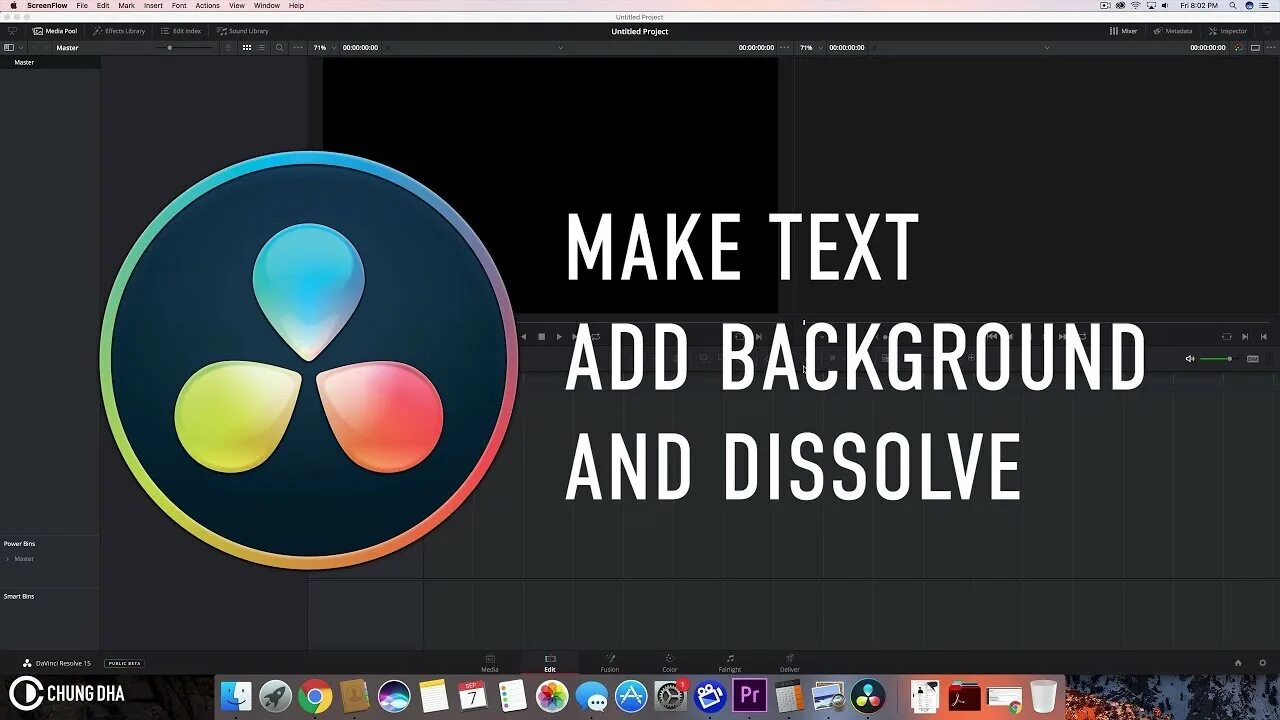Open the source clip name dropdown
The image size is (1280, 720).
pos(560,48)
